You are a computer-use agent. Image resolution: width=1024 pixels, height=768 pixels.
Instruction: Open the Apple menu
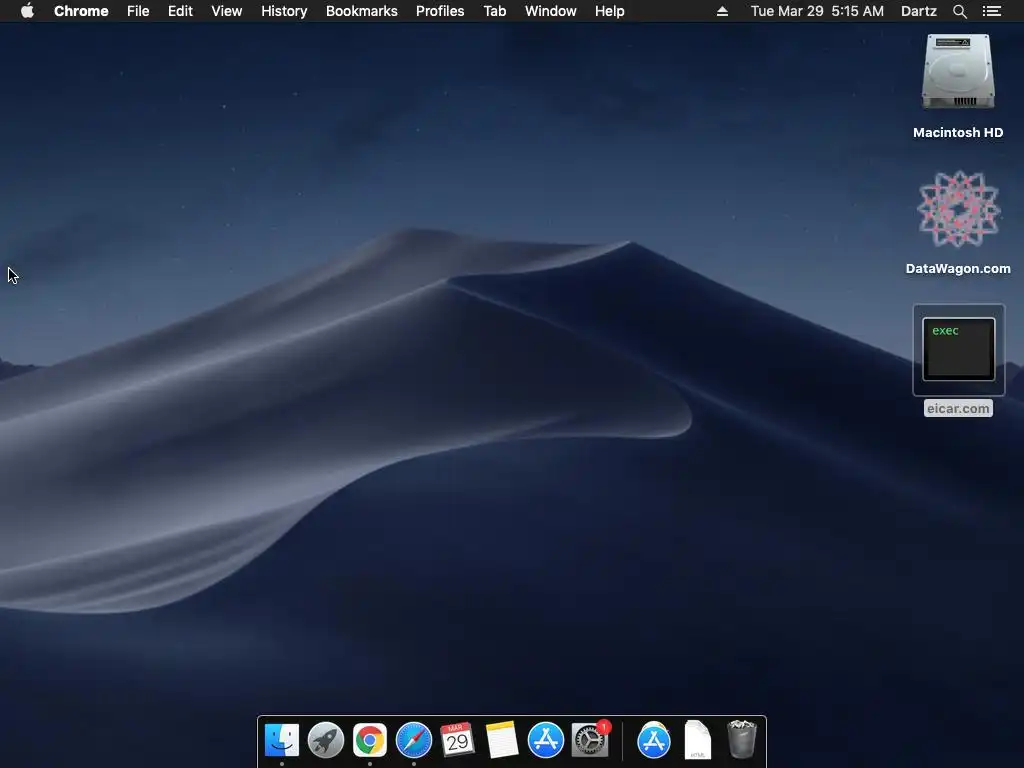pyautogui.click(x=27, y=10)
